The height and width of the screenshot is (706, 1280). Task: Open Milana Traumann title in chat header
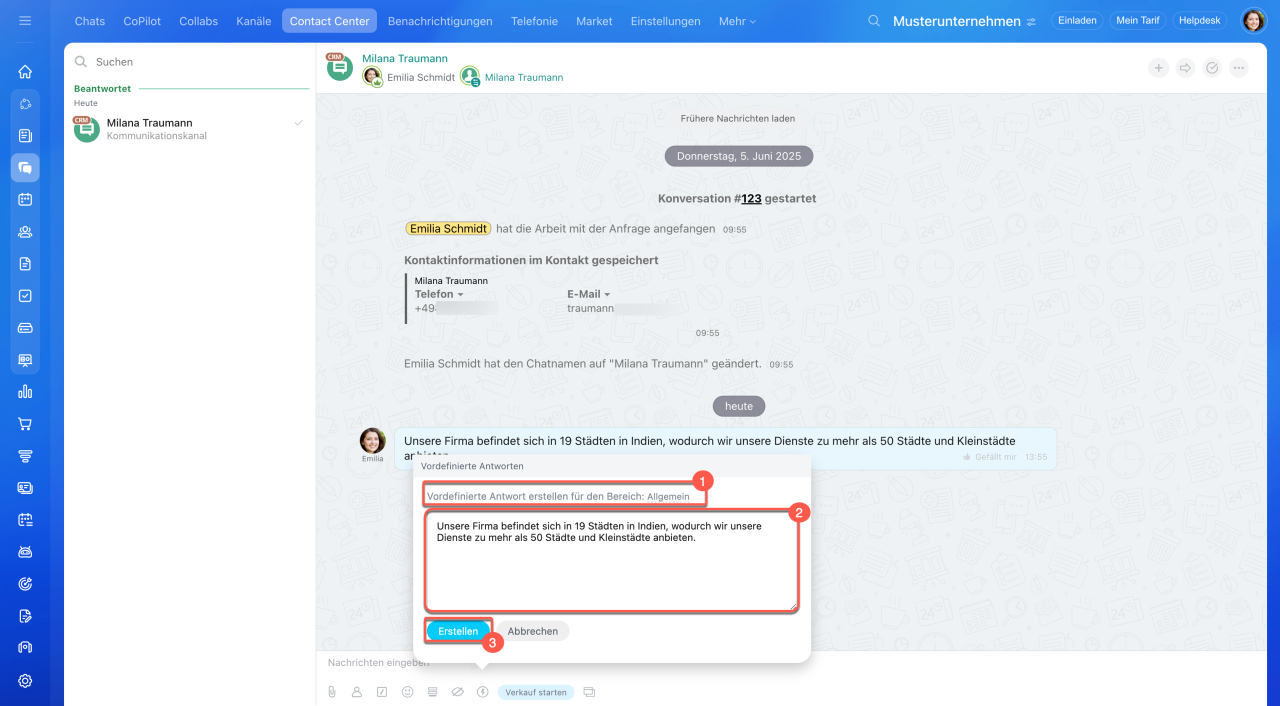coord(405,59)
